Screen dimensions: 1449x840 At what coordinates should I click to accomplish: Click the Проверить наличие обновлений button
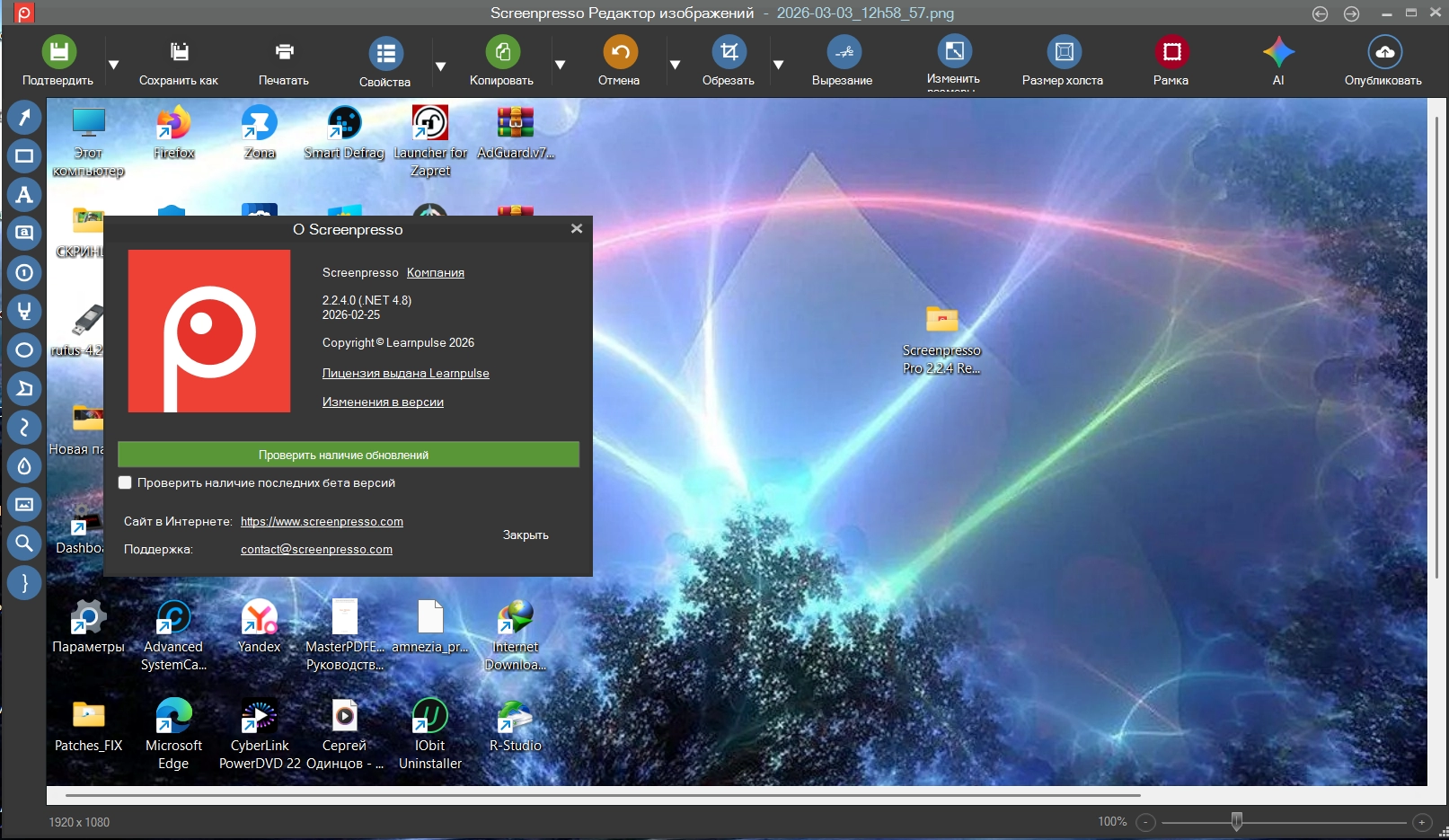[x=349, y=455]
